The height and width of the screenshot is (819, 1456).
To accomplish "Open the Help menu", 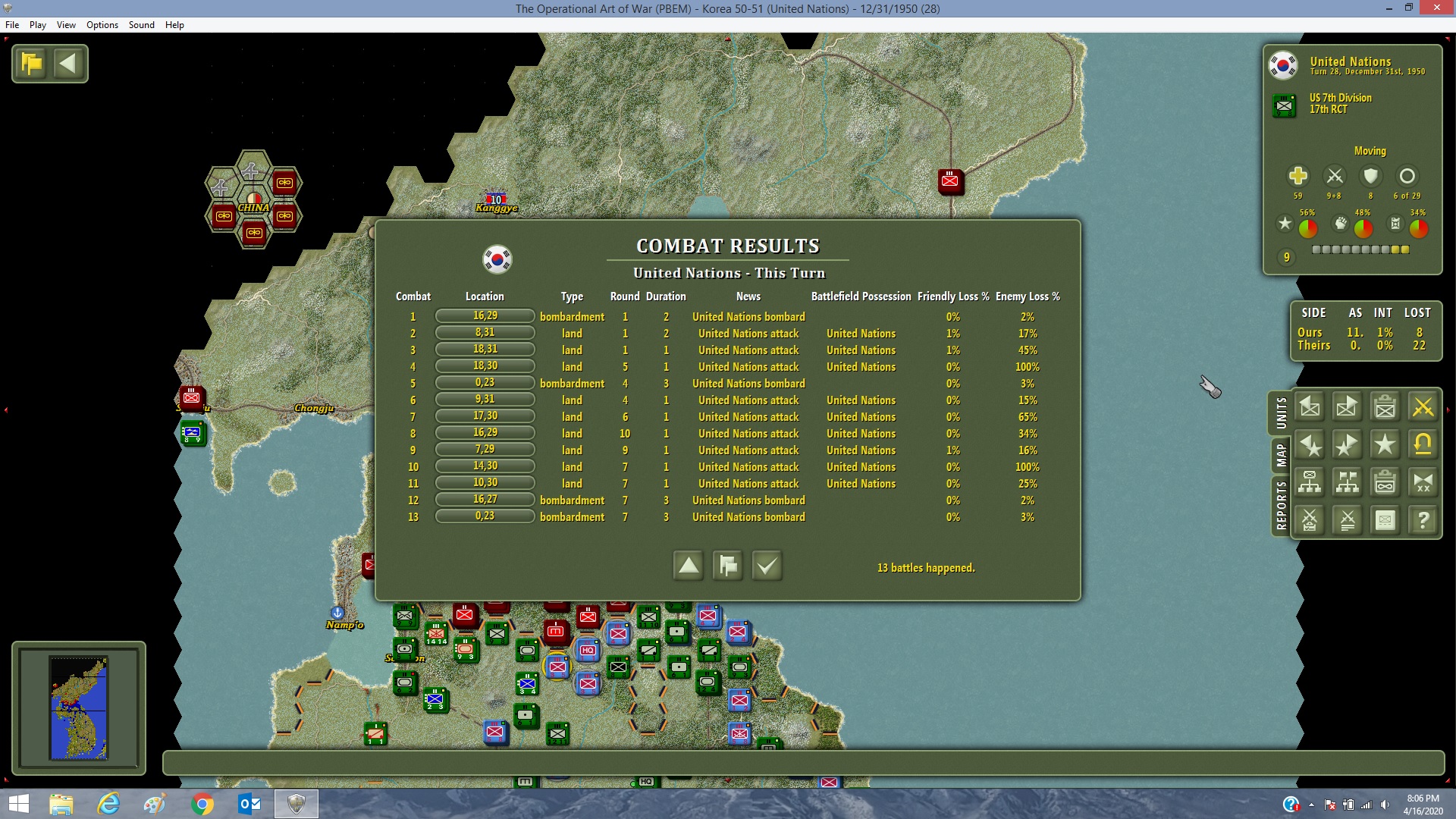I will [x=174, y=25].
